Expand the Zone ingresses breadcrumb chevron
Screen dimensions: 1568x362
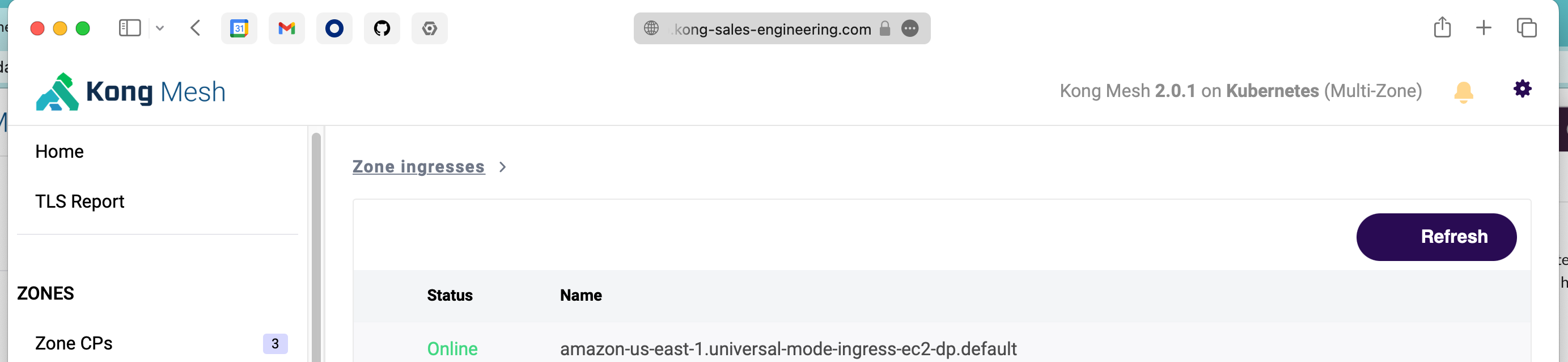503,167
